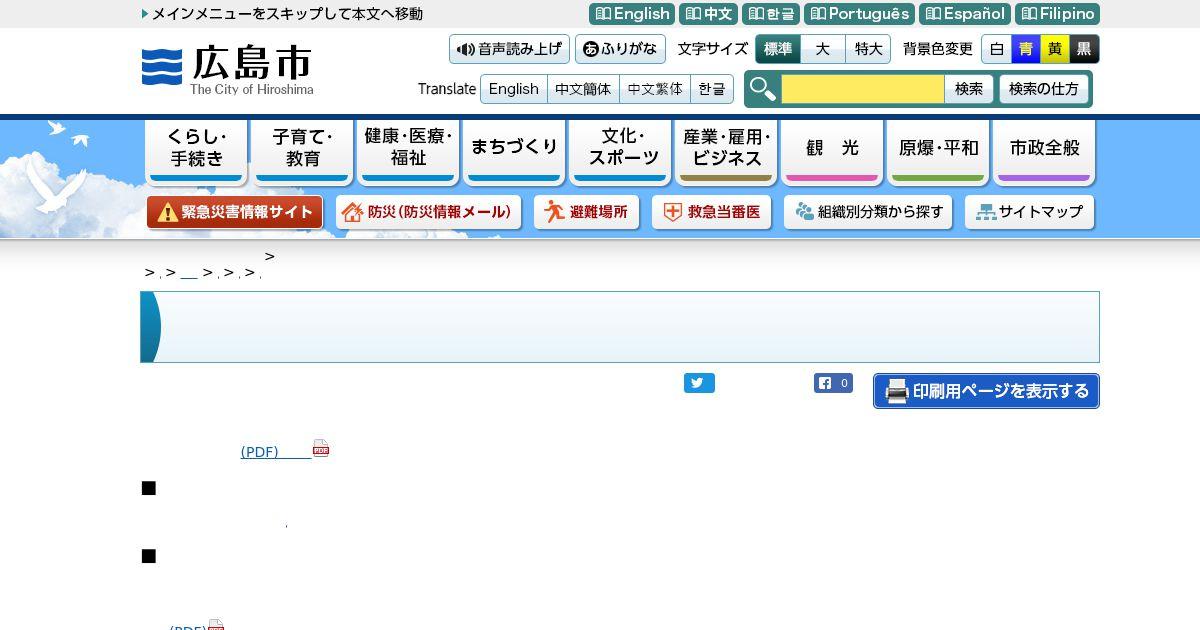
Task: Open the English language guide
Action: [x=632, y=14]
